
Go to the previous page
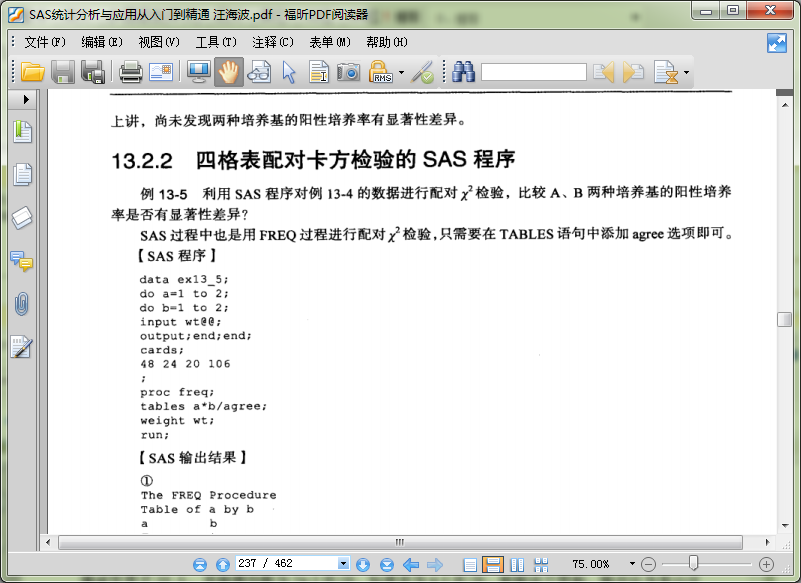(x=222, y=564)
